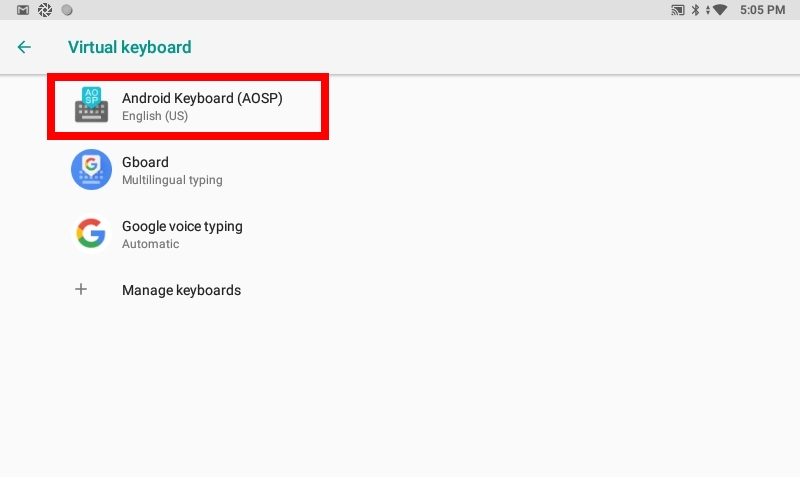Tap the Multilingual typing subtitle
The width and height of the screenshot is (800, 477).
(172, 180)
